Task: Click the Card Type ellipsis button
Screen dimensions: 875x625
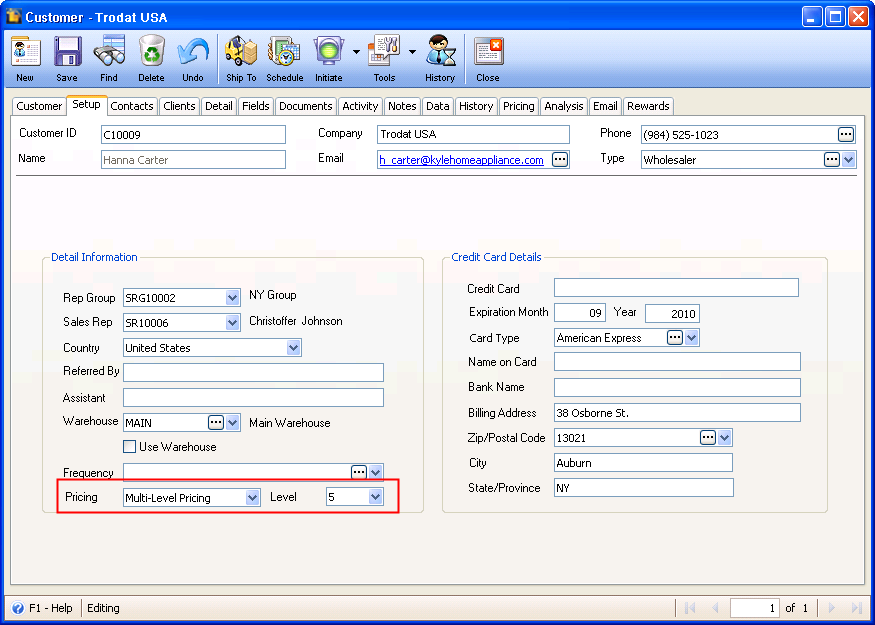Action: (x=675, y=338)
